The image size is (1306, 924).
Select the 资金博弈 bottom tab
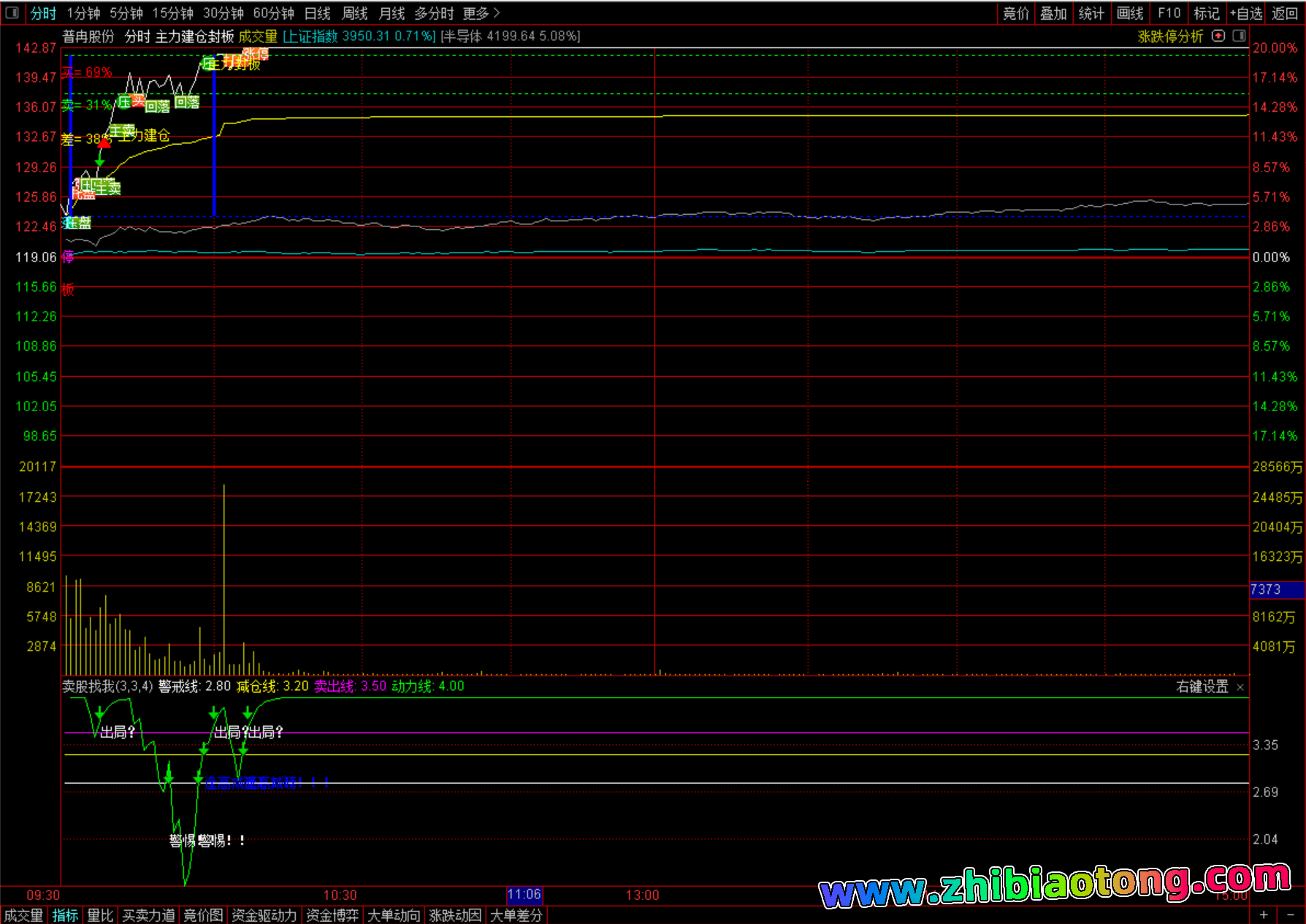click(332, 915)
